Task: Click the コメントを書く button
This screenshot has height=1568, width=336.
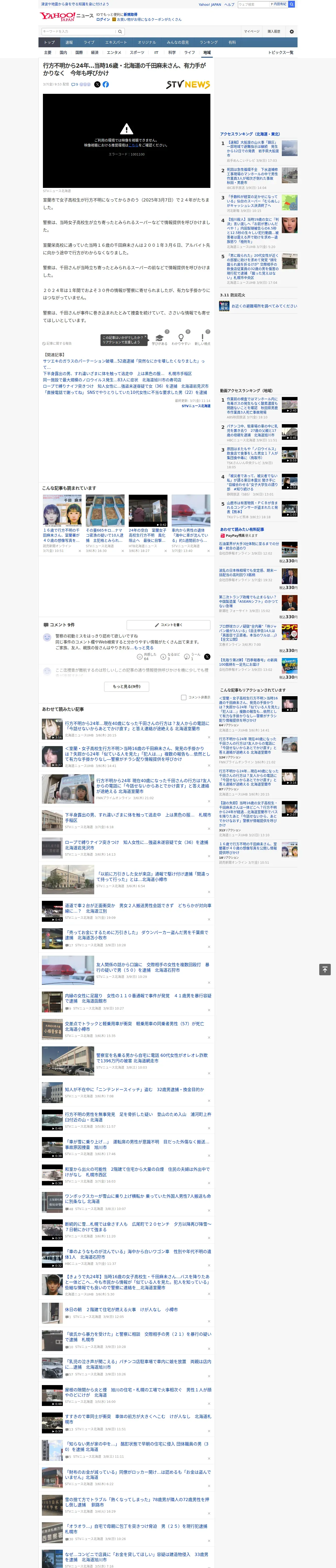Action: tap(168, 625)
